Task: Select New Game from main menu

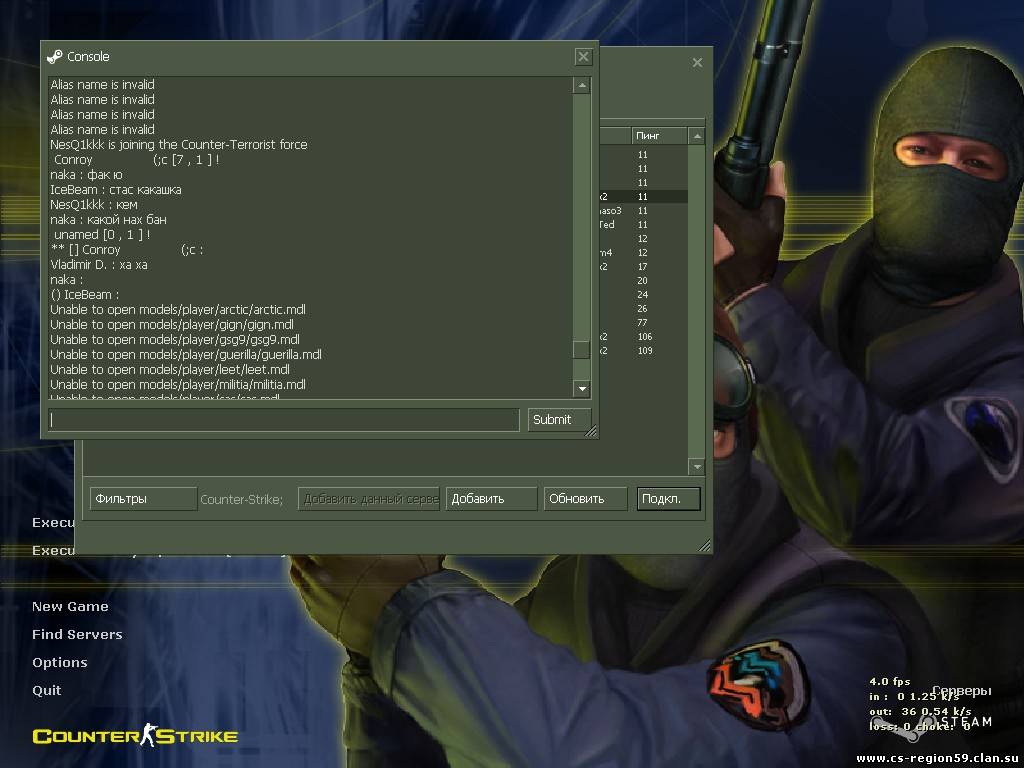Action: coord(71,607)
